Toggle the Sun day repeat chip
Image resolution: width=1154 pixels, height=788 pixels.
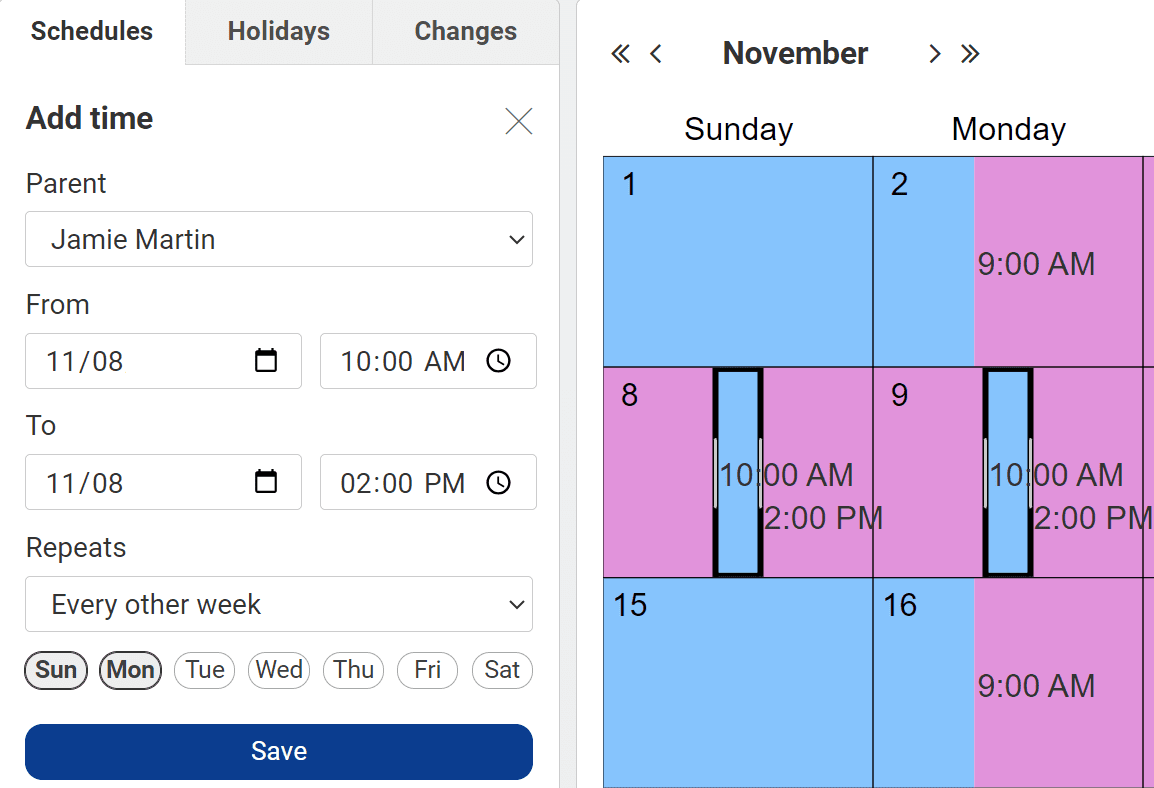click(56, 670)
